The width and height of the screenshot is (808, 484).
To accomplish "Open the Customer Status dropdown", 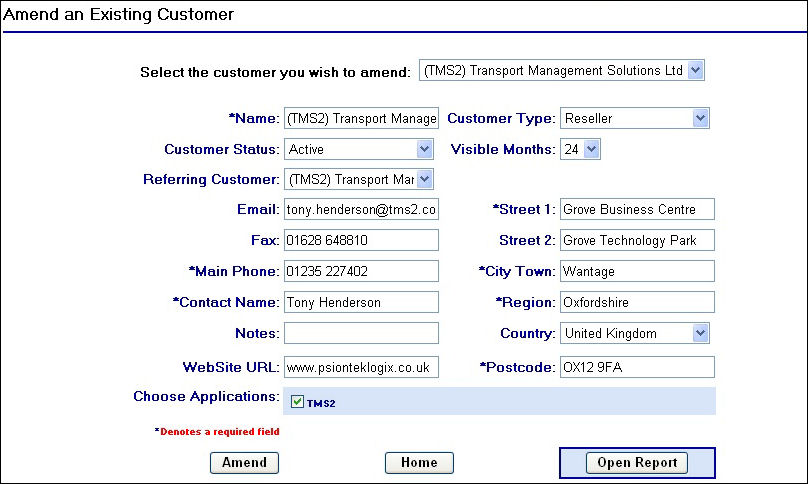I will (x=359, y=149).
